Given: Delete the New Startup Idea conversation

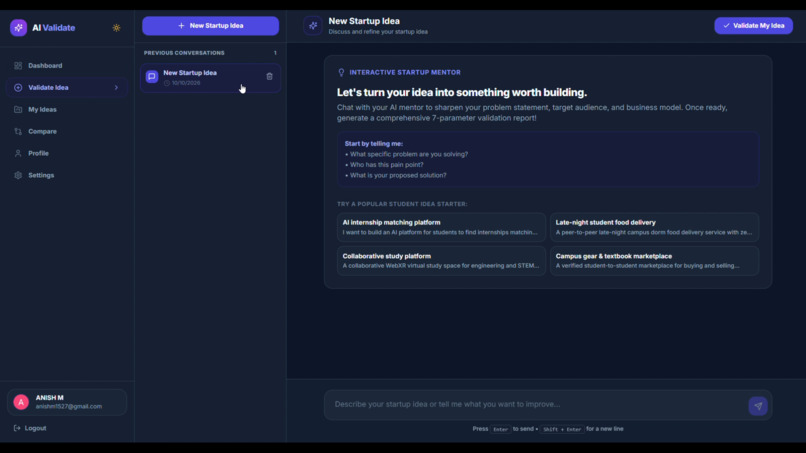Looking at the screenshot, I should 269,77.
